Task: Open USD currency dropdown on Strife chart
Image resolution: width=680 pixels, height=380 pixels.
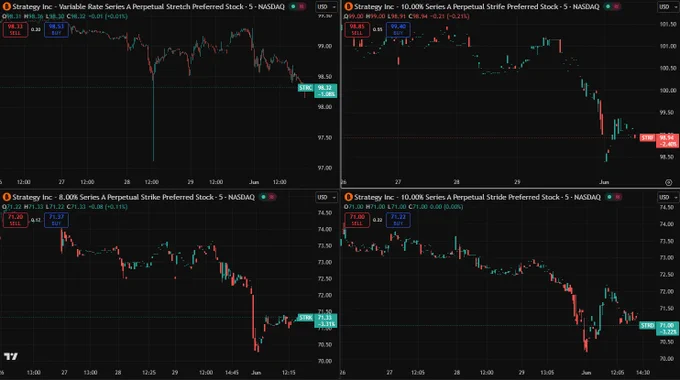Action: (668, 7)
